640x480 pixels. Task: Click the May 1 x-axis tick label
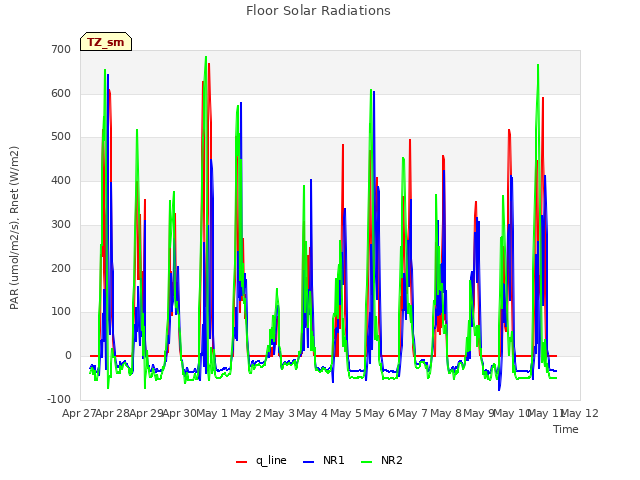212,413
